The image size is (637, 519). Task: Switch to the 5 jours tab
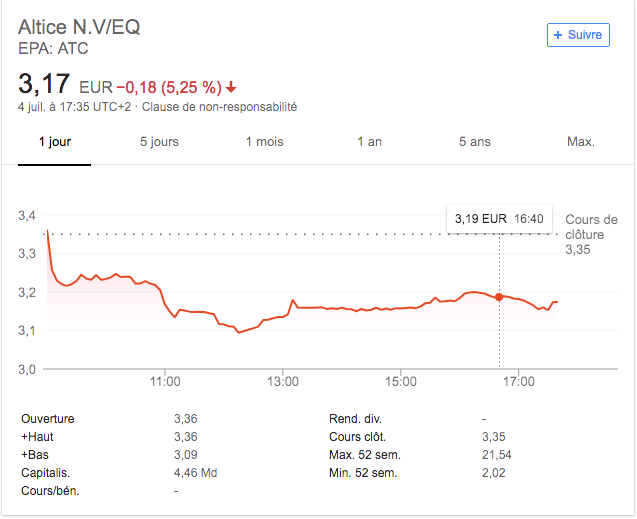159,142
